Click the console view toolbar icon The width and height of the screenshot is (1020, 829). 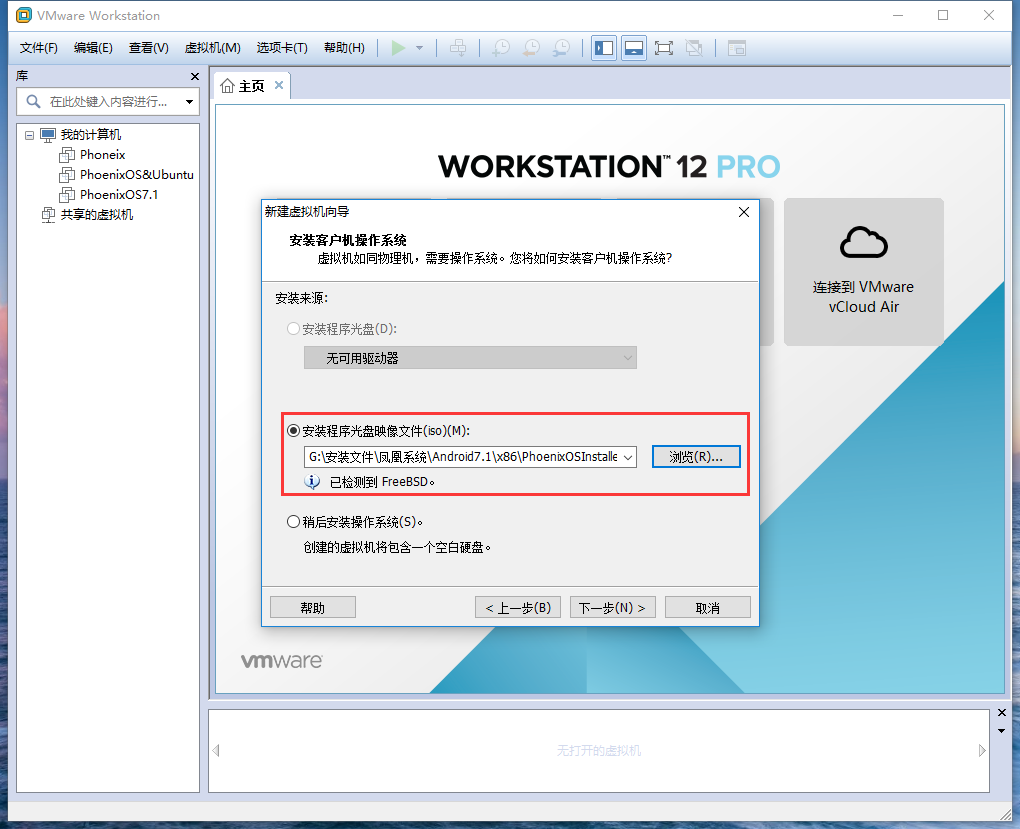pyautogui.click(x=736, y=48)
